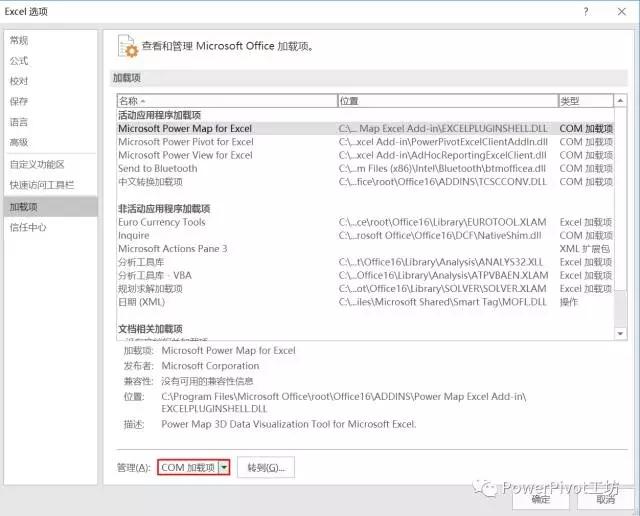Select 自定义功能区 in the sidebar
This screenshot has width=640, height=516.
37,165
